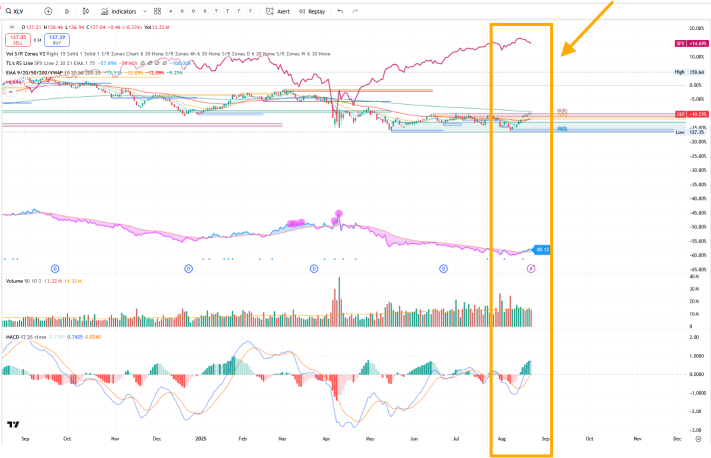Click the dividend D marker below late June
The image size is (711, 458).
pyautogui.click(x=443, y=269)
